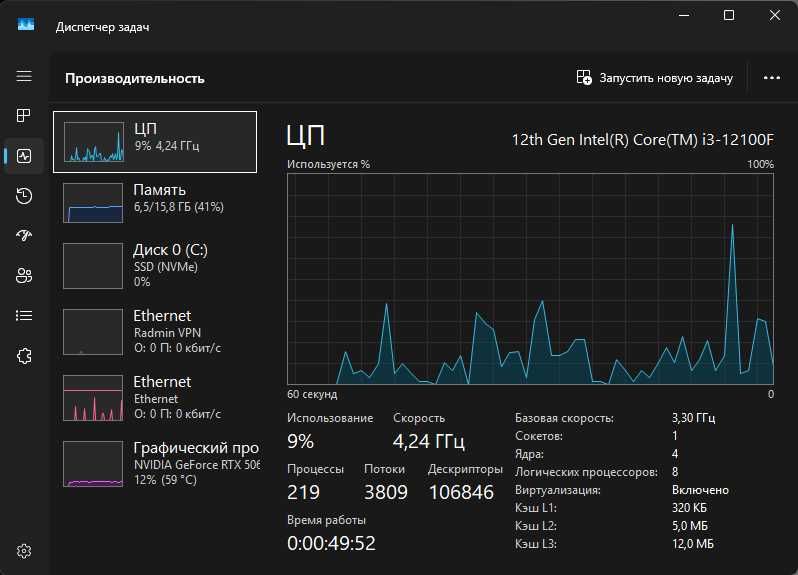Click the large CPU usage graph

(x=530, y=278)
